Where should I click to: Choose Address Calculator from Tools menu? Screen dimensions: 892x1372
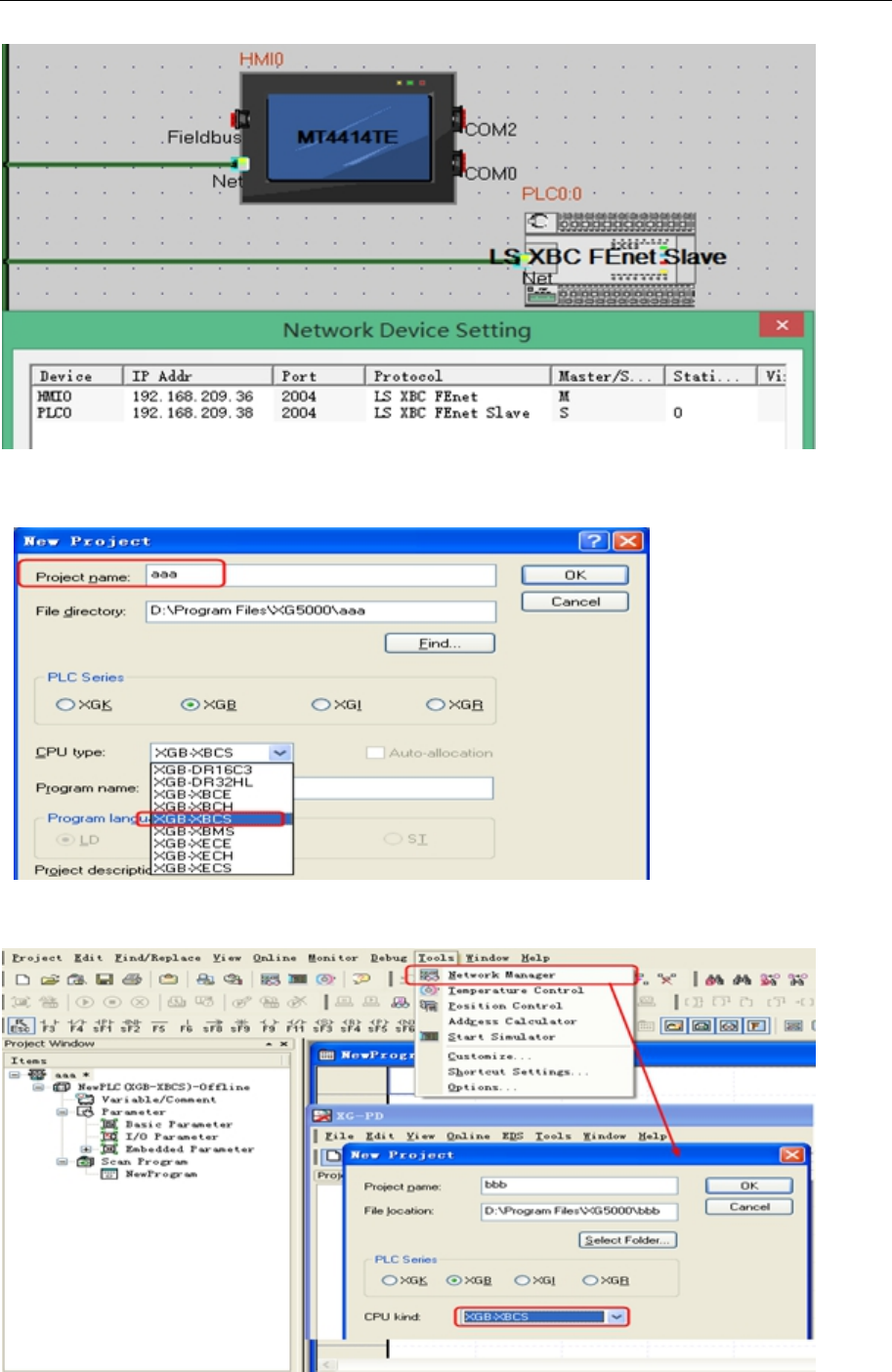[x=512, y=1021]
